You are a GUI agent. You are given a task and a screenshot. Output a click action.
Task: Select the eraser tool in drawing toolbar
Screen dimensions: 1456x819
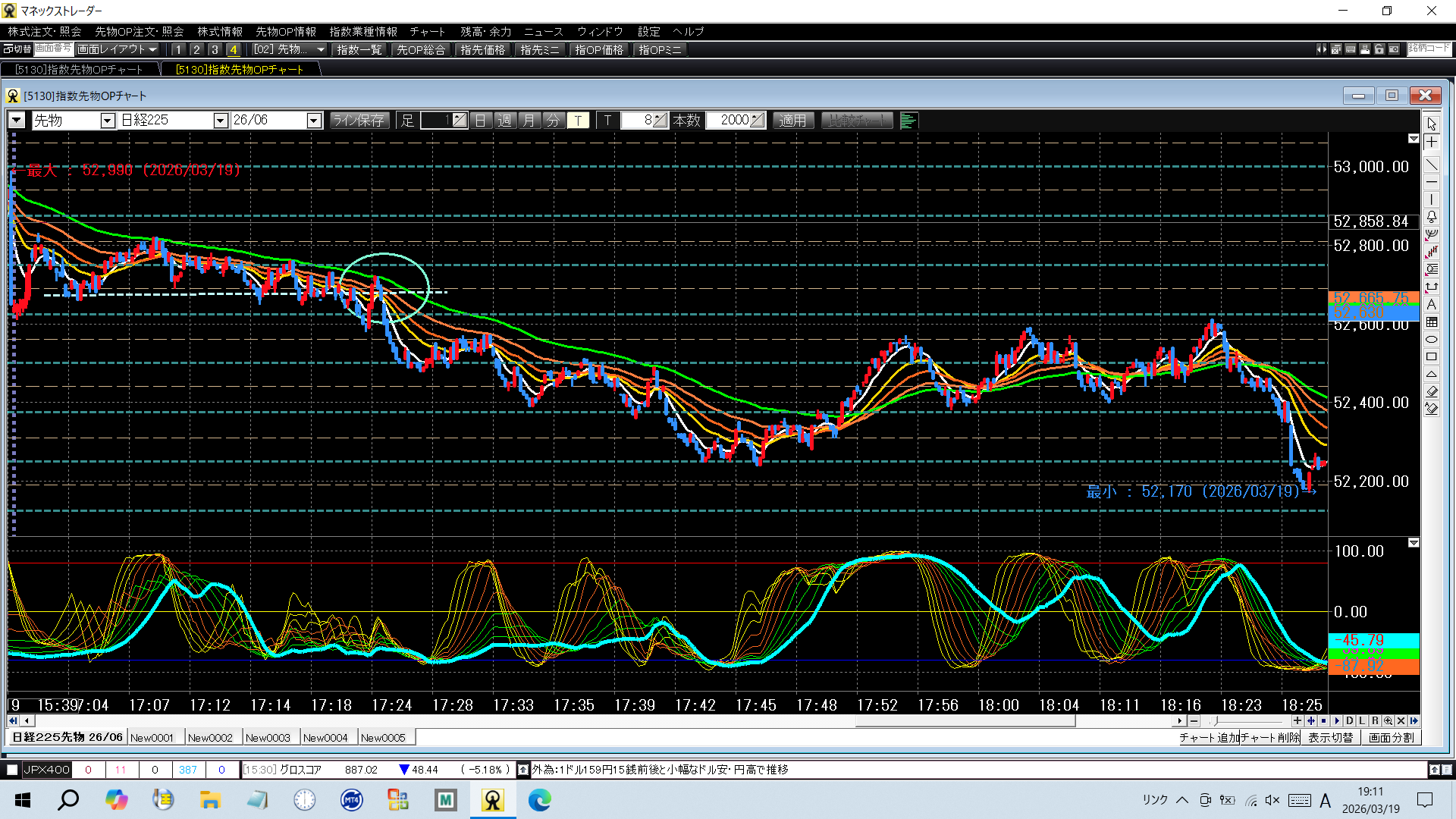[1431, 391]
